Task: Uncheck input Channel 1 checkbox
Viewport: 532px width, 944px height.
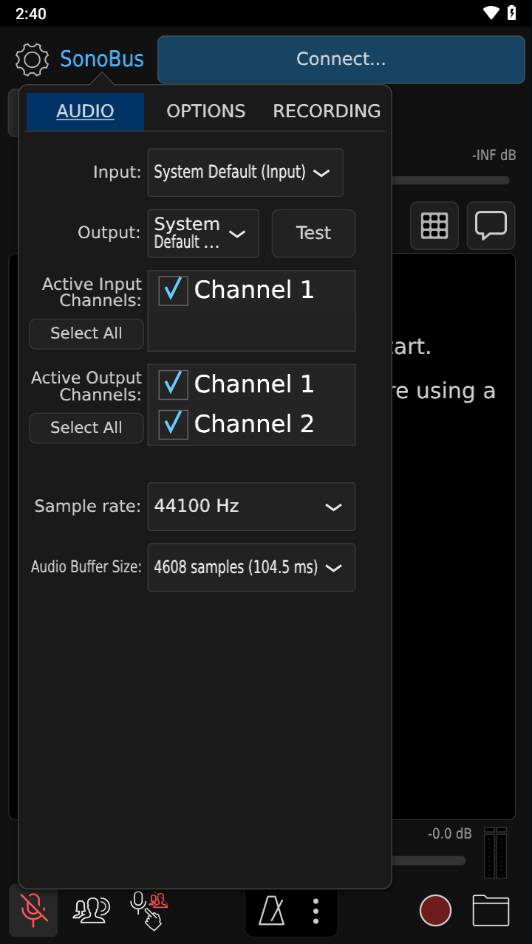Action: [173, 291]
